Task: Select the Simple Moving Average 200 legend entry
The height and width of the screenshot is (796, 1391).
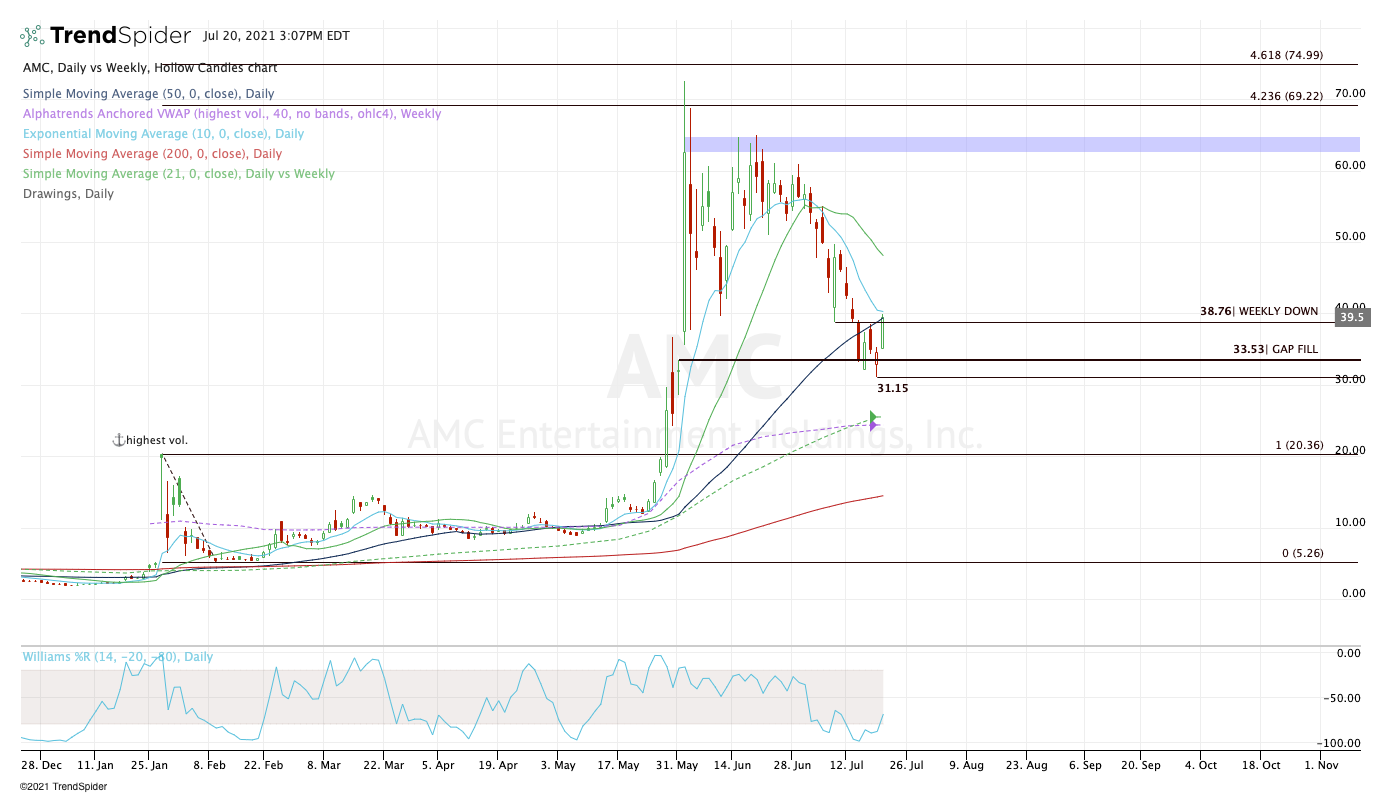Action: (152, 154)
